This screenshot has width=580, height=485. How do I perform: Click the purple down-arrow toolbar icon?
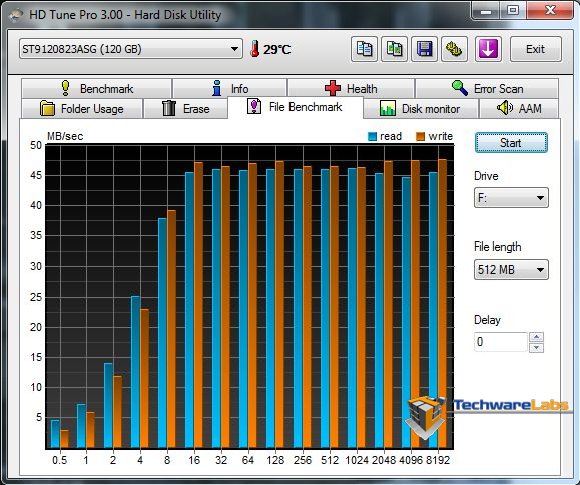tap(488, 49)
